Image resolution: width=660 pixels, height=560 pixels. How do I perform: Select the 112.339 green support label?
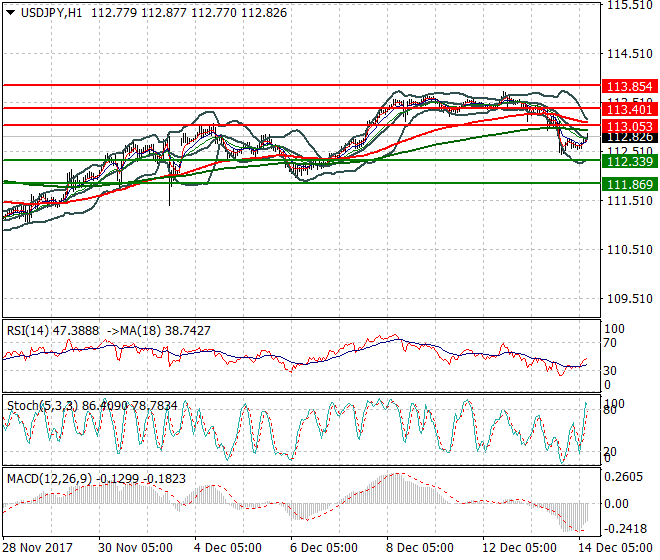click(x=630, y=161)
